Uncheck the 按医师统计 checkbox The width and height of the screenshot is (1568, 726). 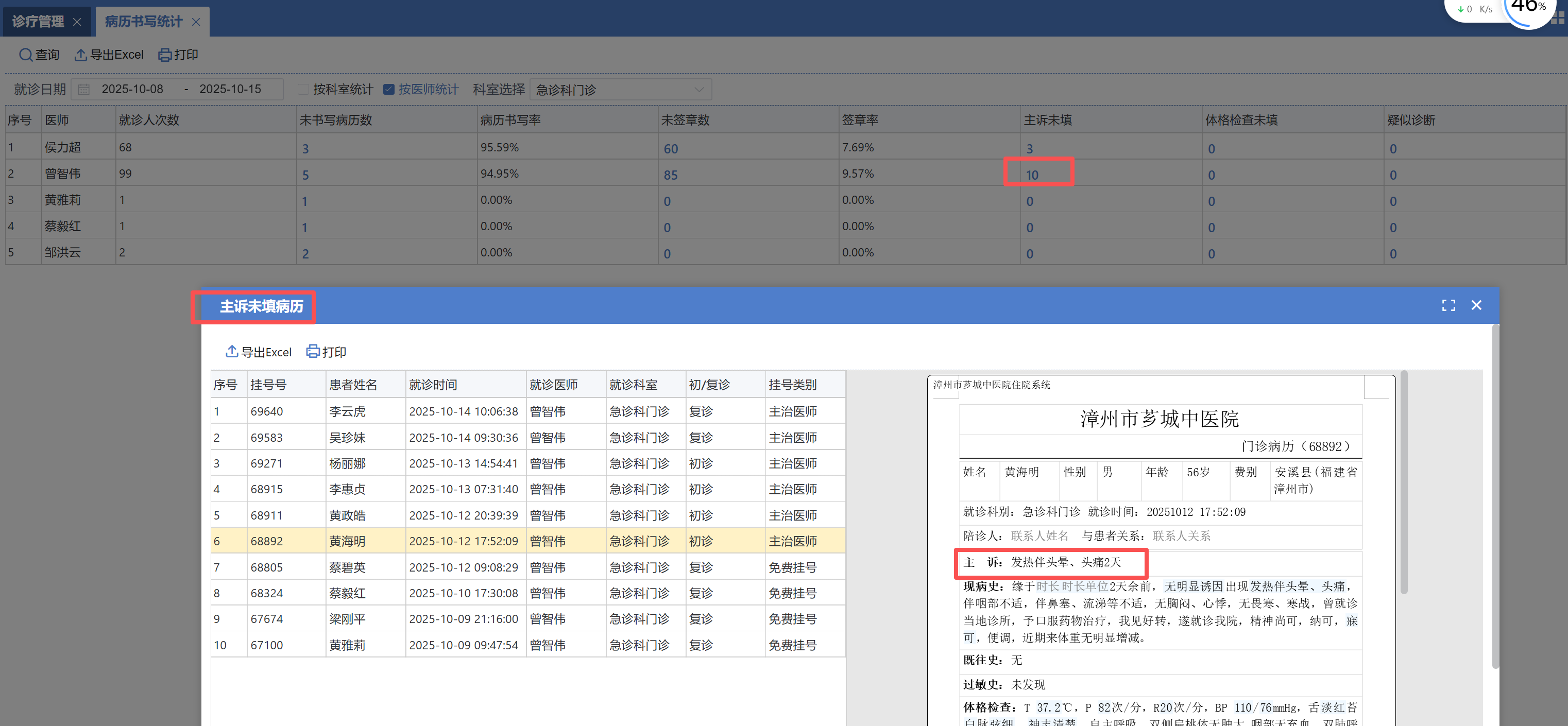pos(388,90)
